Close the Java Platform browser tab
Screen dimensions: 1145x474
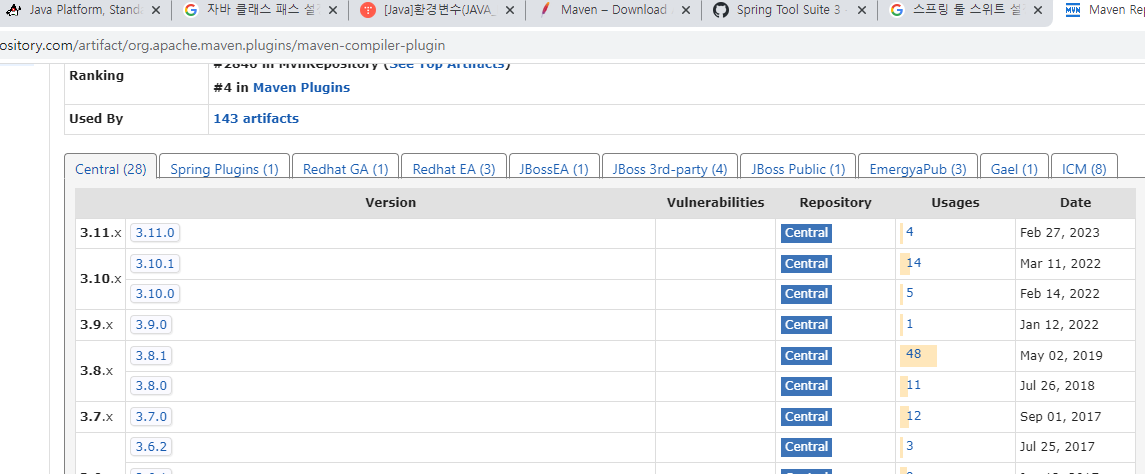pyautogui.click(x=155, y=10)
